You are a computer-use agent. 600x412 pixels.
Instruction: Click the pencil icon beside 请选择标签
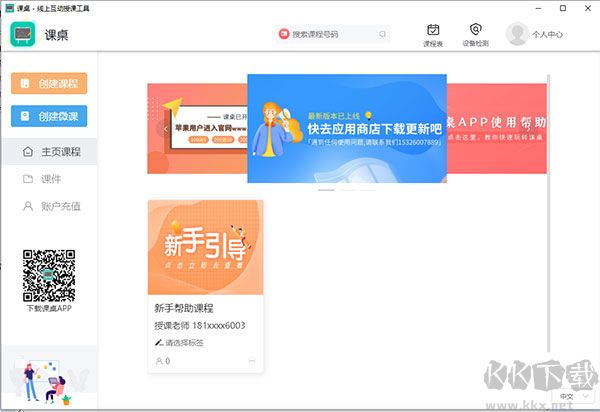158,343
